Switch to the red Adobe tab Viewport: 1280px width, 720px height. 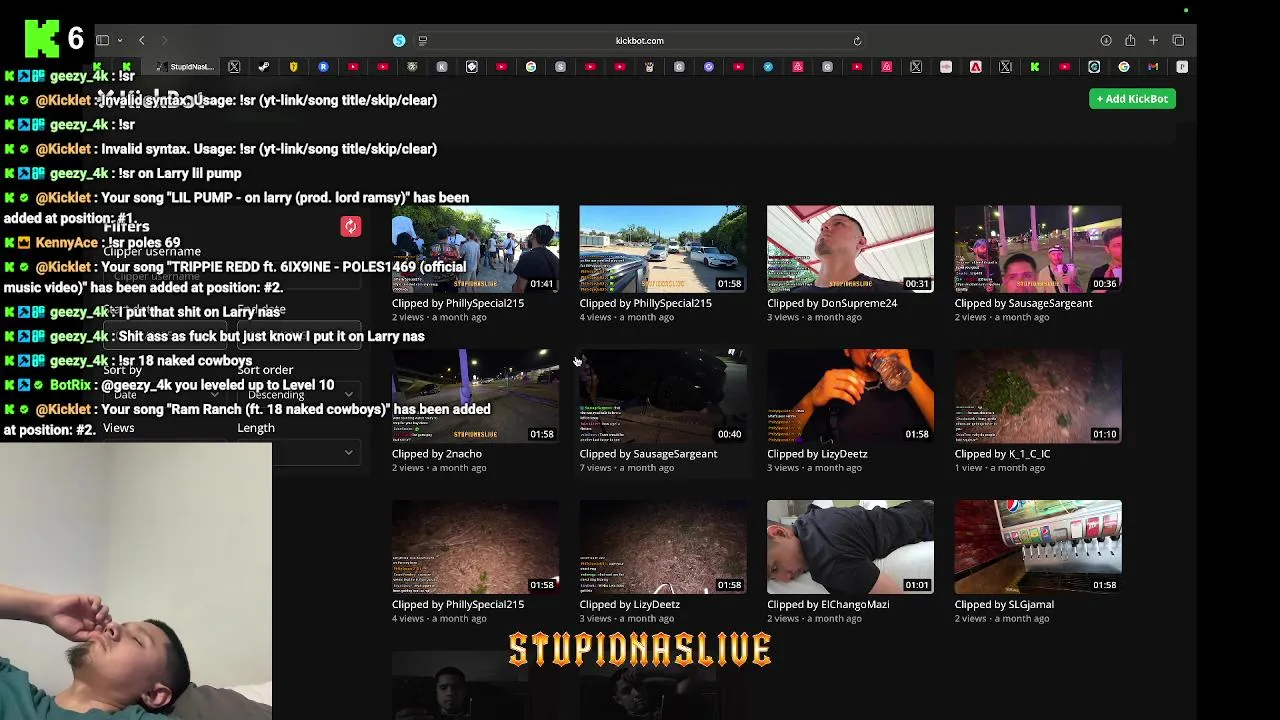(x=975, y=67)
